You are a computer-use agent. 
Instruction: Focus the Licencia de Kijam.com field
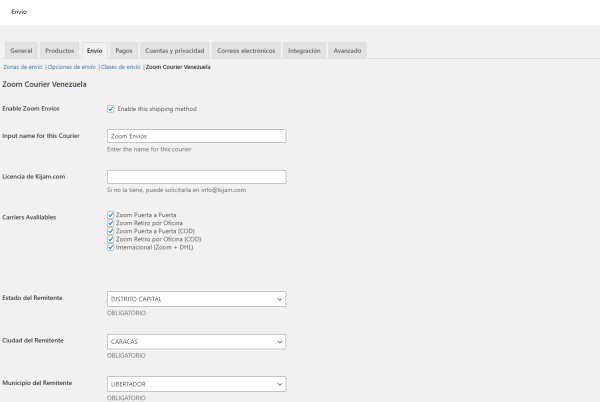[196, 177]
